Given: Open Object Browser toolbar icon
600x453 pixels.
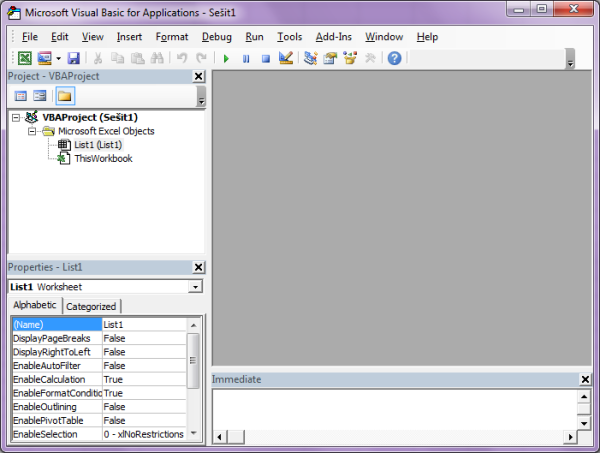Looking at the screenshot, I should coord(350,58).
